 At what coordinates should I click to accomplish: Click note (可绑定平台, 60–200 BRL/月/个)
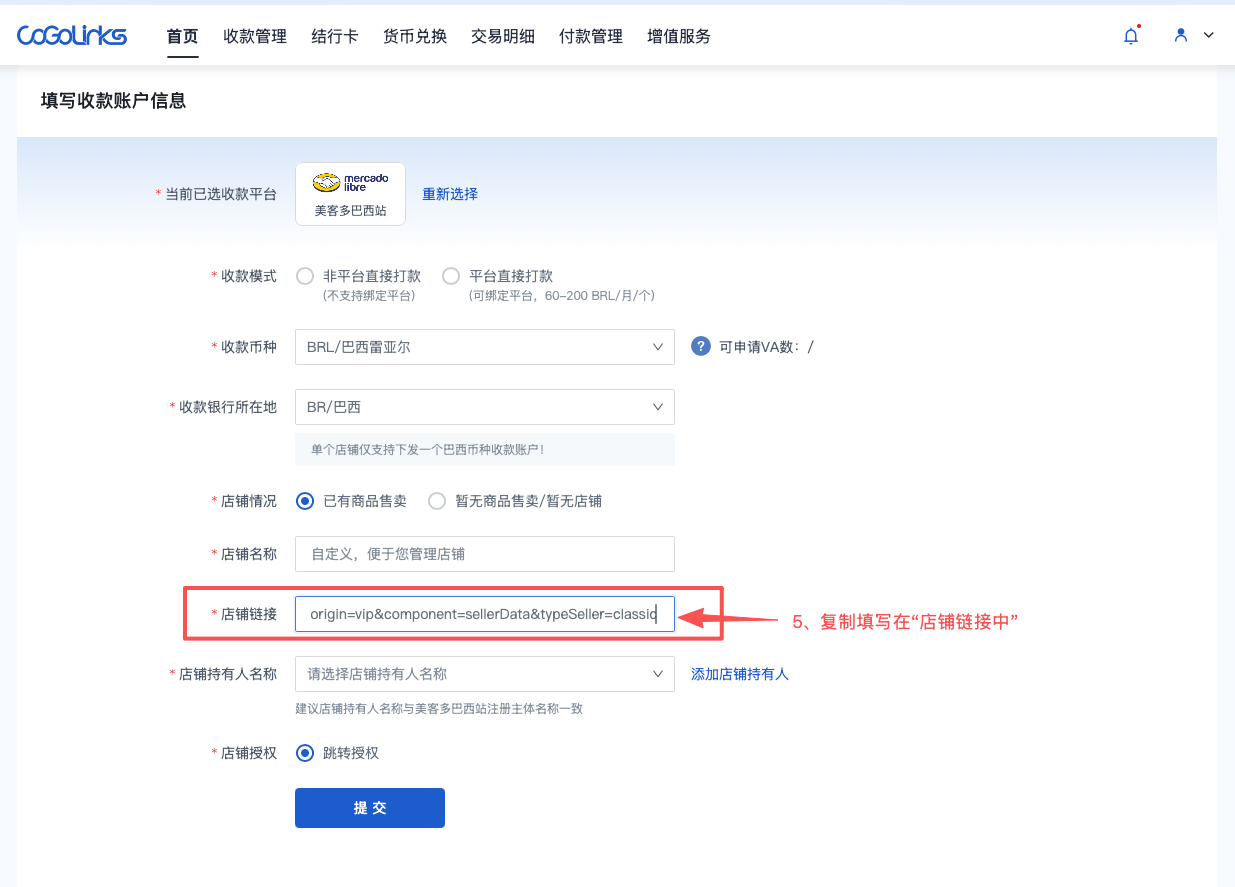561,296
